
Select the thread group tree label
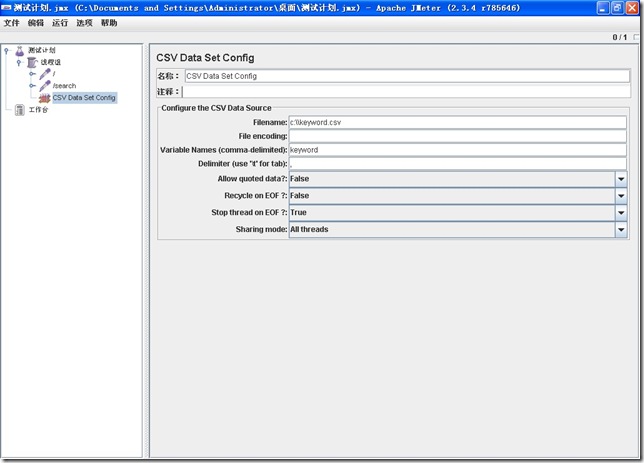coord(51,62)
